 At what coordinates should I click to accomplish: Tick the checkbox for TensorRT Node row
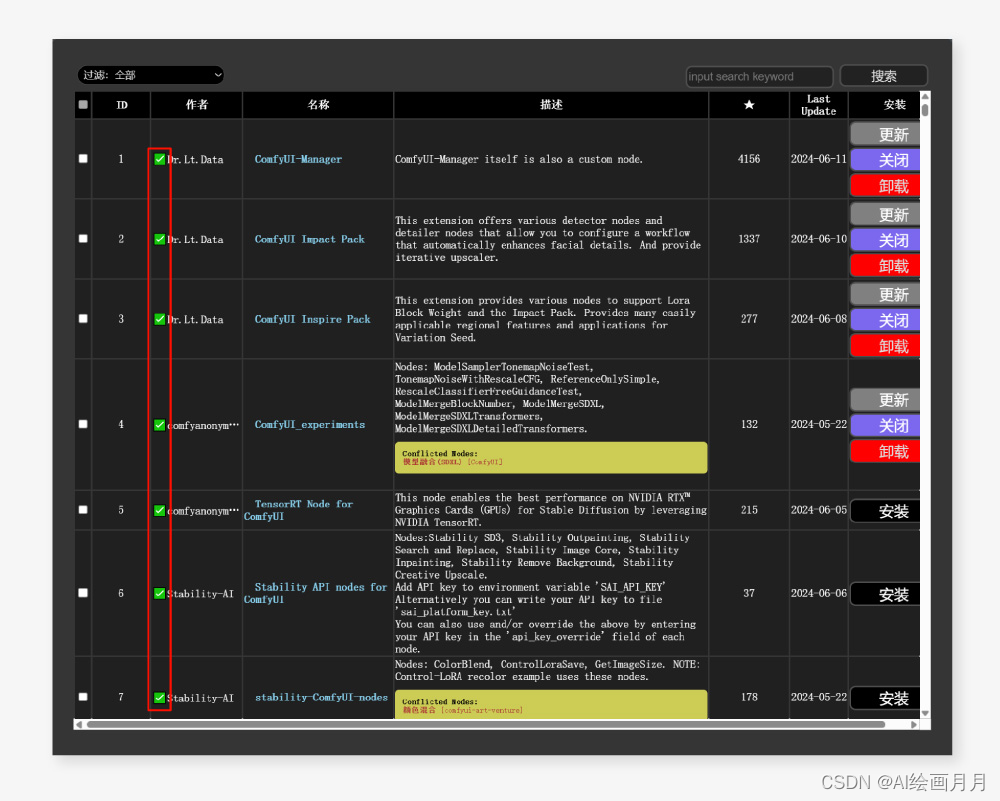pyautogui.click(x=83, y=510)
